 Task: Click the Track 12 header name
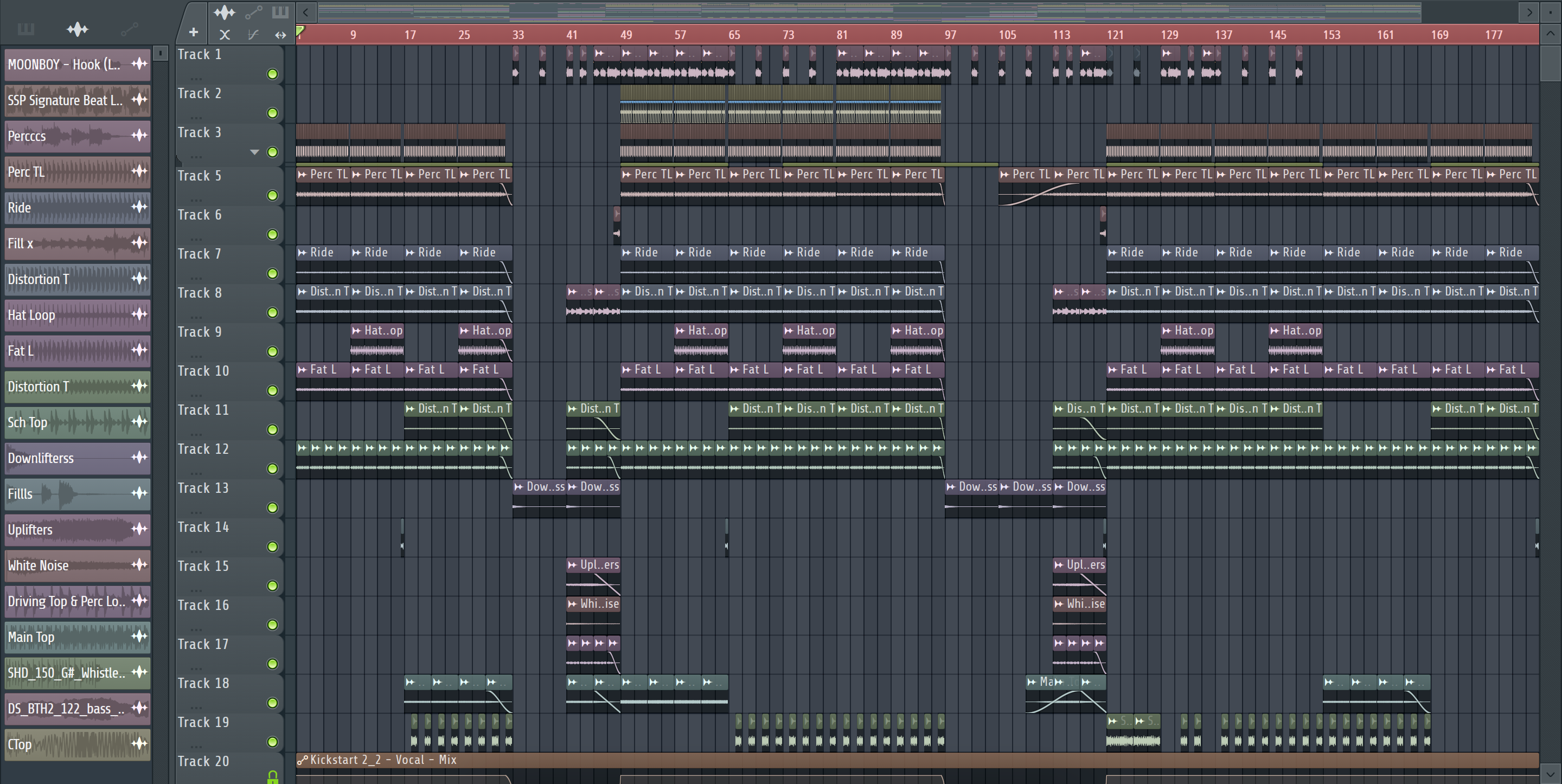203,449
